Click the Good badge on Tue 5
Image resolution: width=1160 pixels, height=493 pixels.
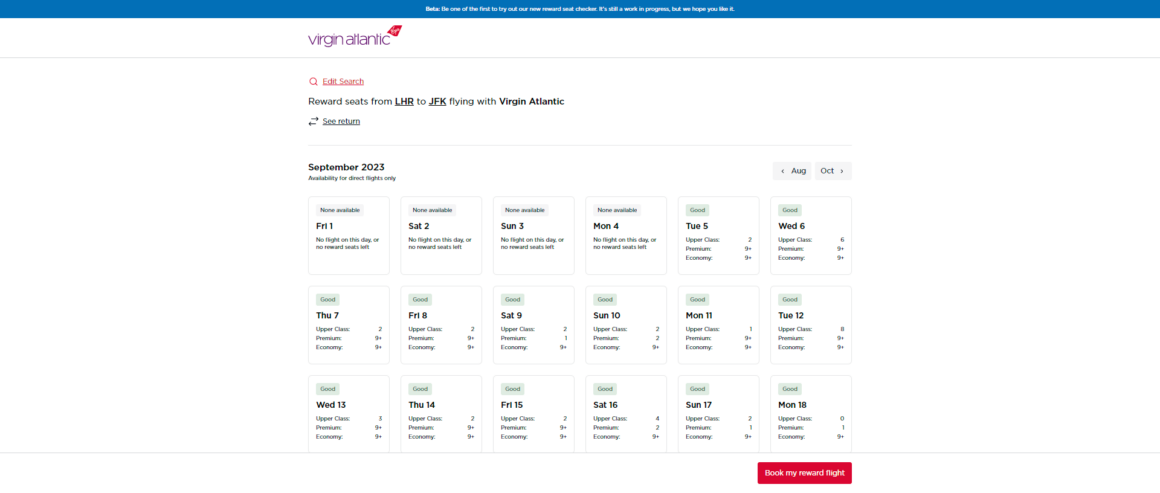pos(698,210)
